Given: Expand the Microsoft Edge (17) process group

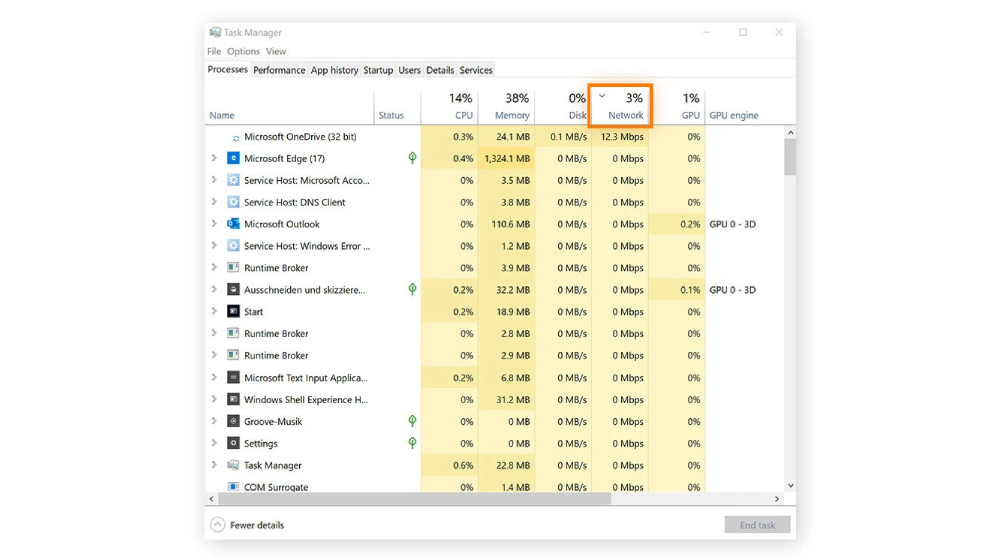Looking at the screenshot, I should pyautogui.click(x=214, y=158).
